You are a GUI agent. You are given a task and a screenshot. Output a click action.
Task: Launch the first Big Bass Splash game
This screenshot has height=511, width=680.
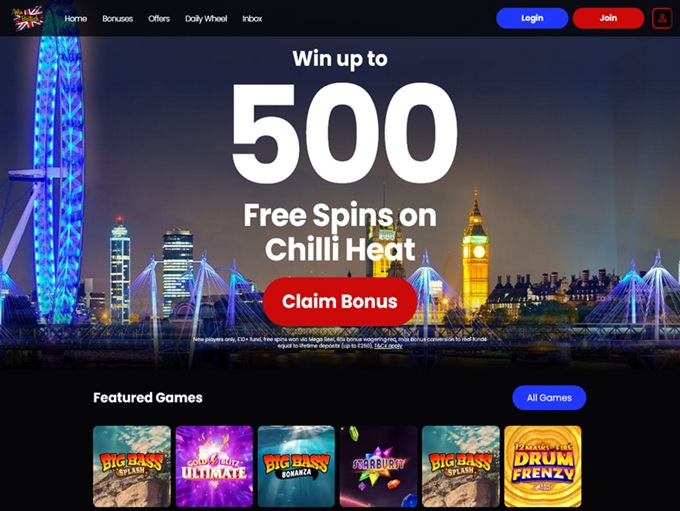[132, 466]
